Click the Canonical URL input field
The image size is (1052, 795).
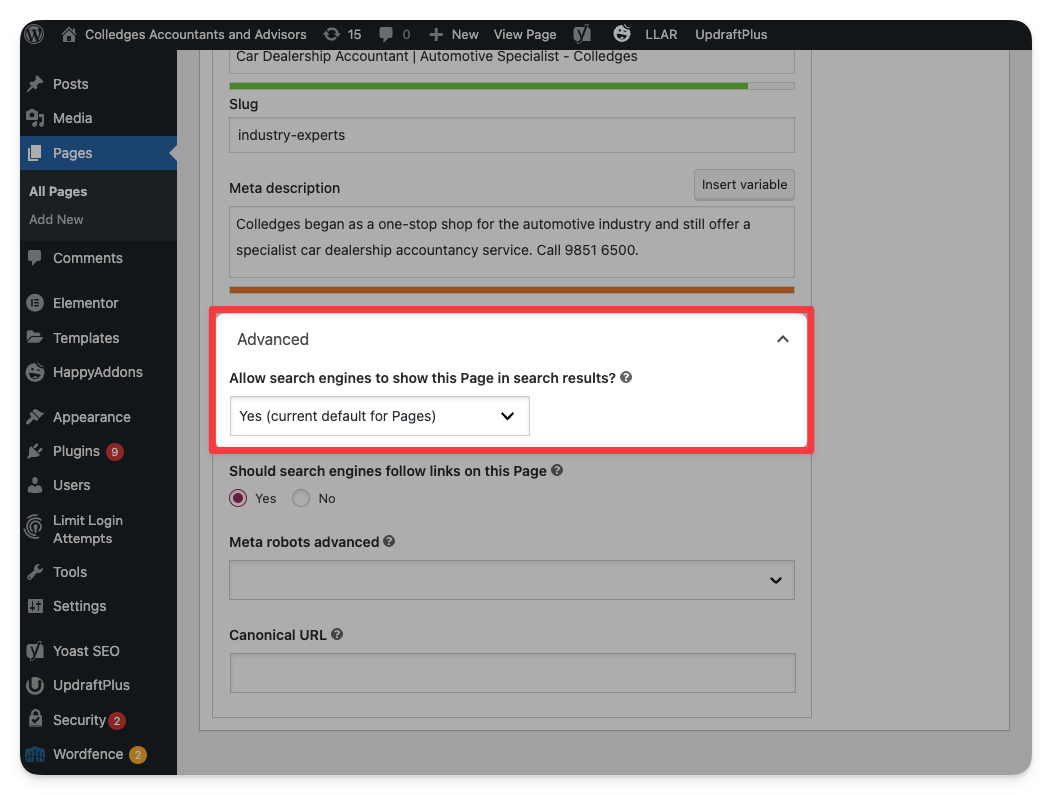[x=511, y=673]
